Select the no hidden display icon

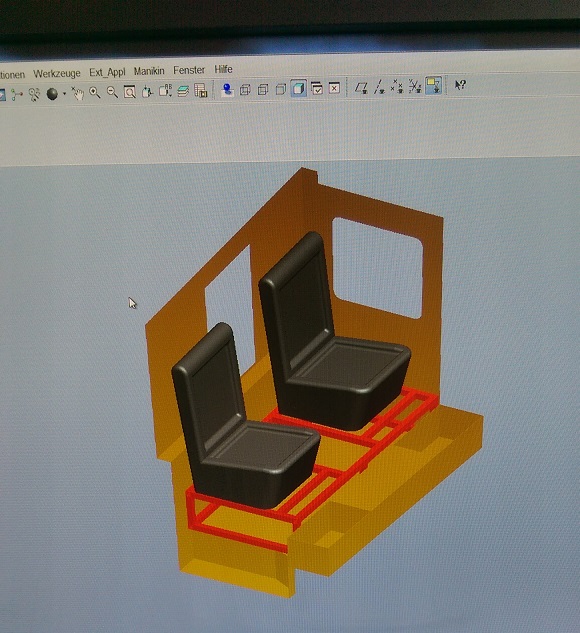pyautogui.click(x=281, y=89)
